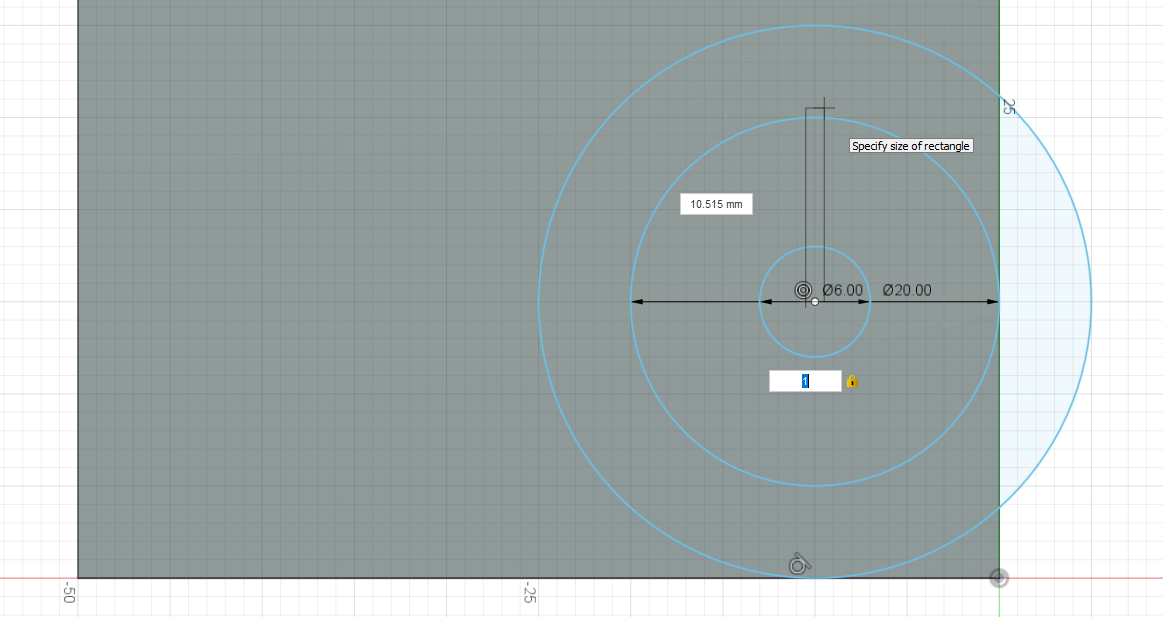Click the tangent constraint icon at bottom of outer circle

click(x=799, y=564)
